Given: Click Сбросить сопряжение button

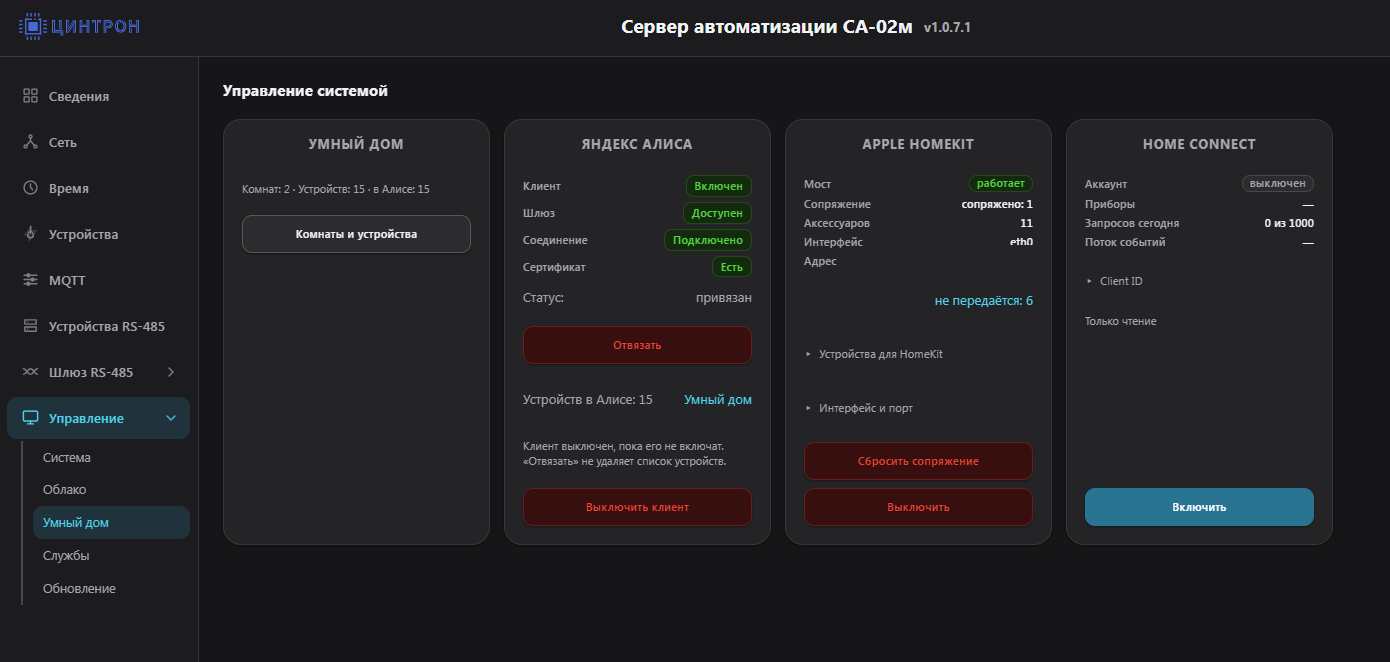Looking at the screenshot, I should click(x=918, y=461).
